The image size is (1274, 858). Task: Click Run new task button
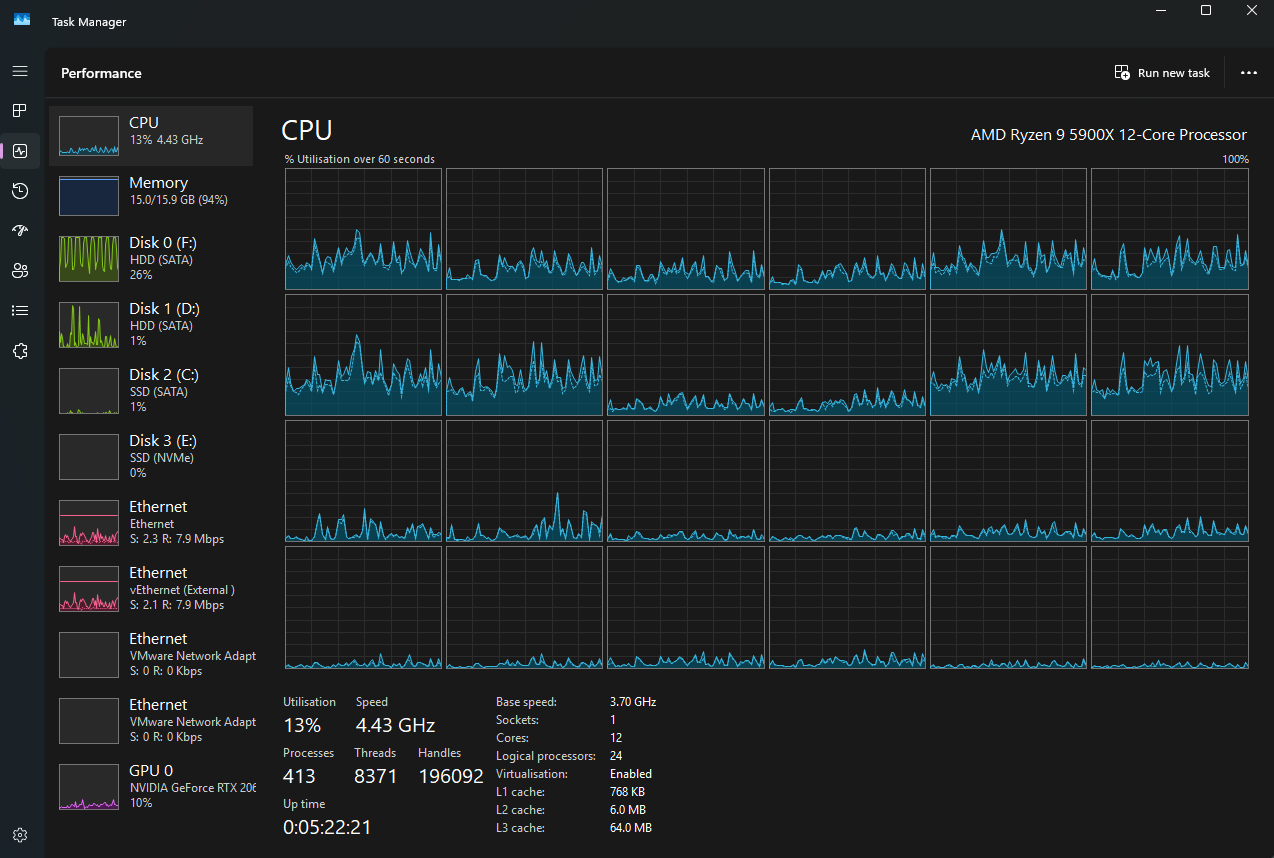click(x=1162, y=73)
